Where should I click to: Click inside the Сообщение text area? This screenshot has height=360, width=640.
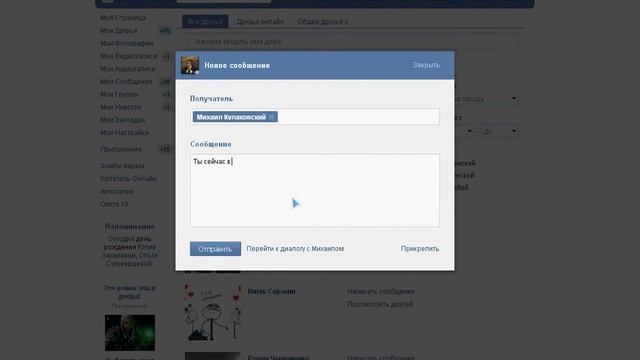pyautogui.click(x=315, y=190)
